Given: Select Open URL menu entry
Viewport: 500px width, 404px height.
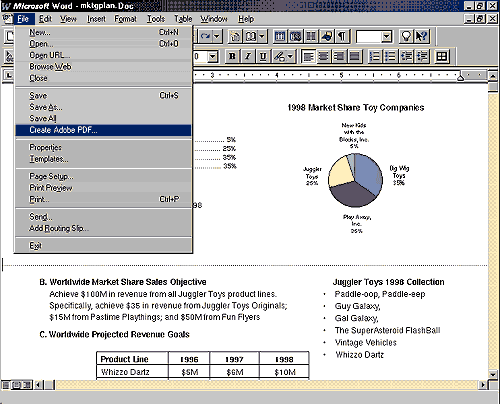Looking at the screenshot, I should point(103,55).
